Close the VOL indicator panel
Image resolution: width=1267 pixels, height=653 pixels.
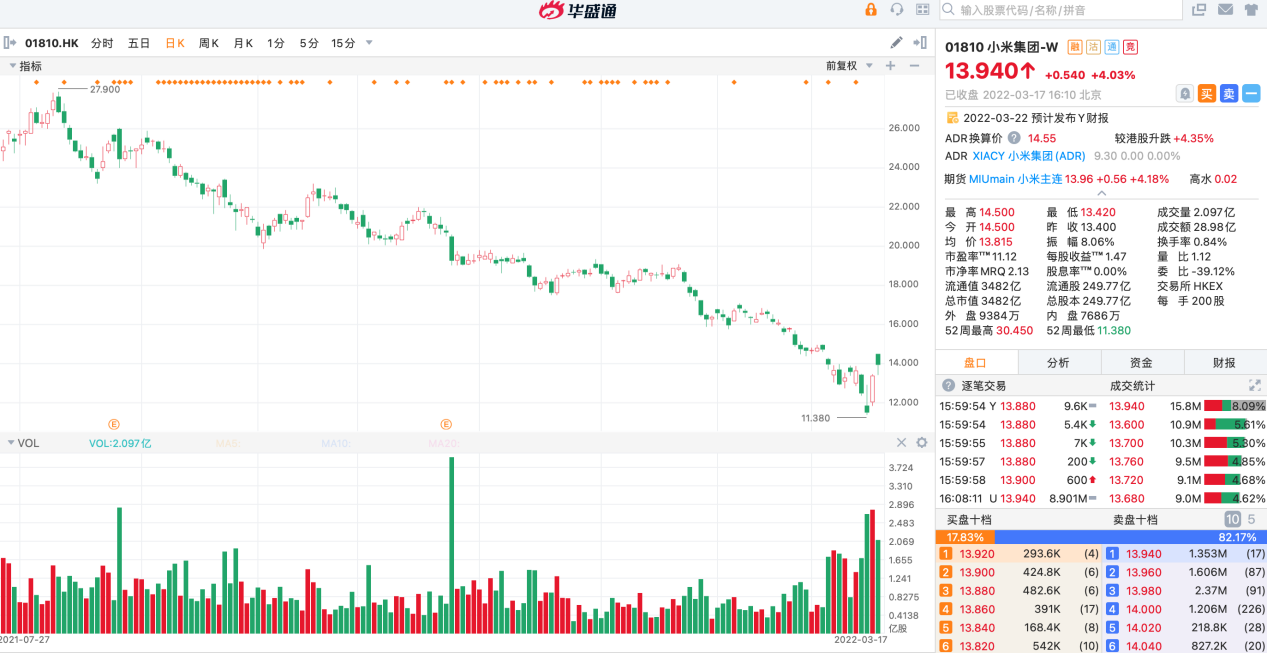tap(901, 442)
